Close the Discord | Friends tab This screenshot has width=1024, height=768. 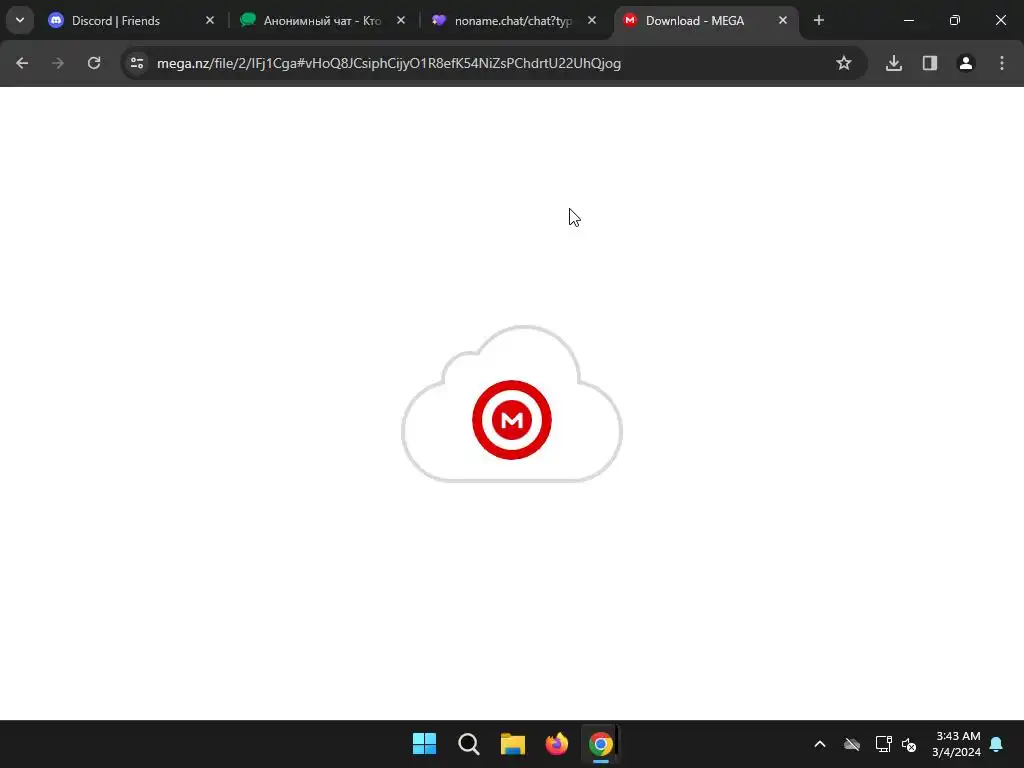click(210, 20)
